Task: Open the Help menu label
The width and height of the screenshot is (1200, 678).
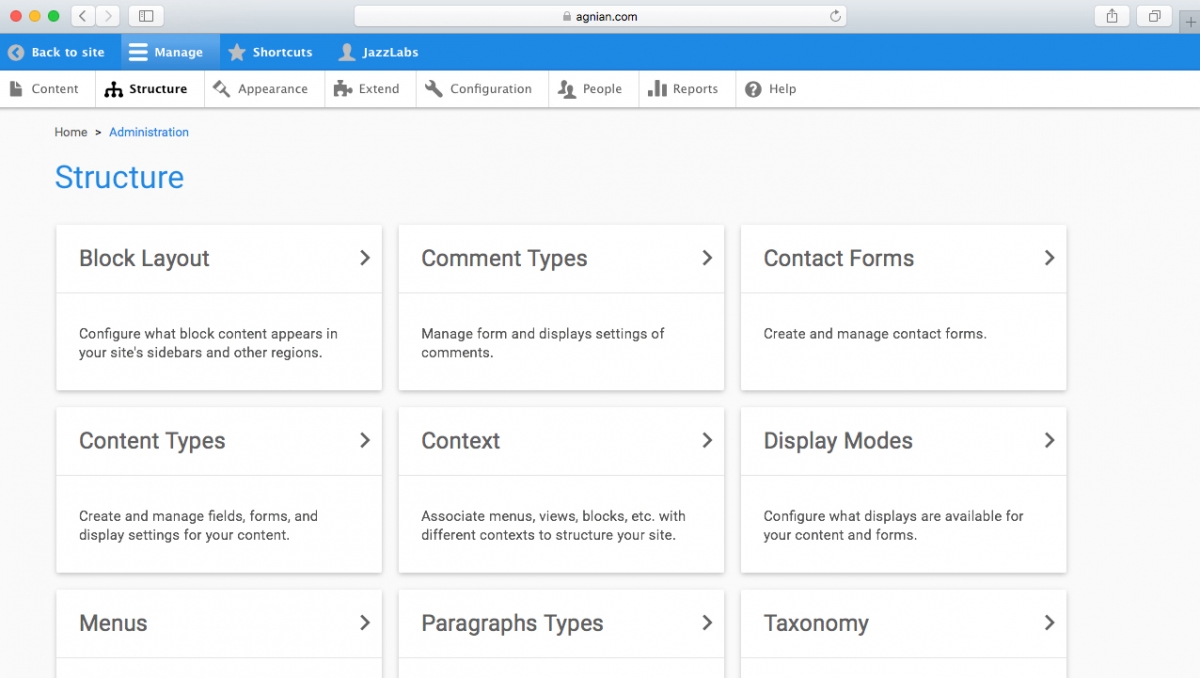Action: click(x=782, y=89)
